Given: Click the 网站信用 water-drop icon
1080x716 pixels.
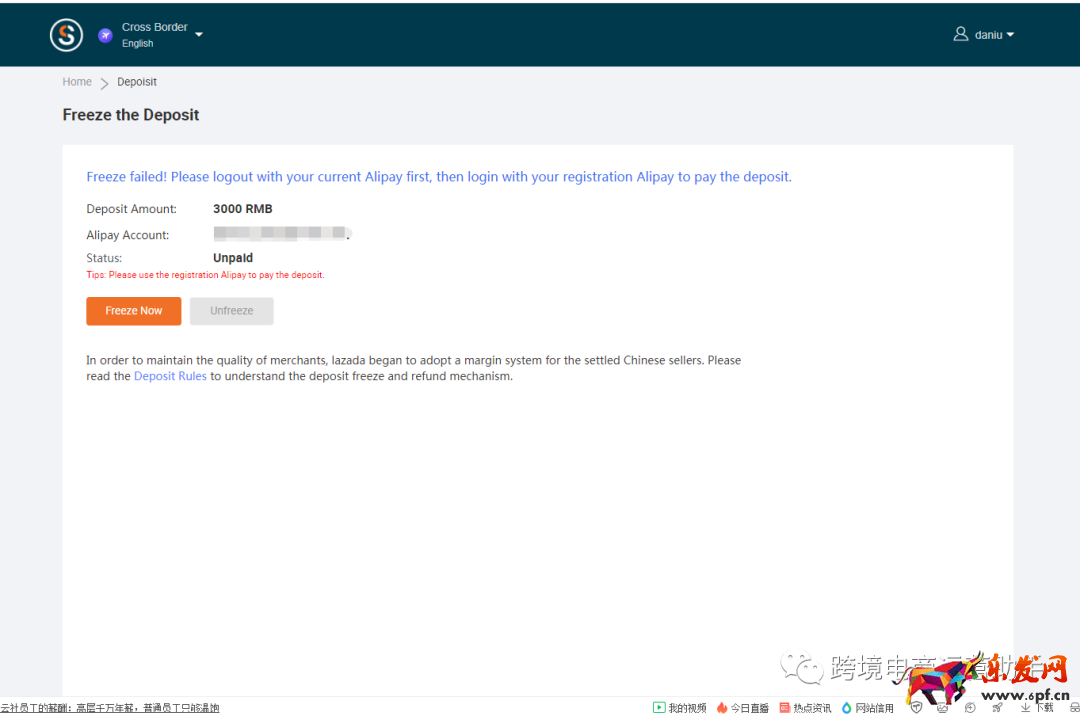Looking at the screenshot, I should pyautogui.click(x=845, y=707).
